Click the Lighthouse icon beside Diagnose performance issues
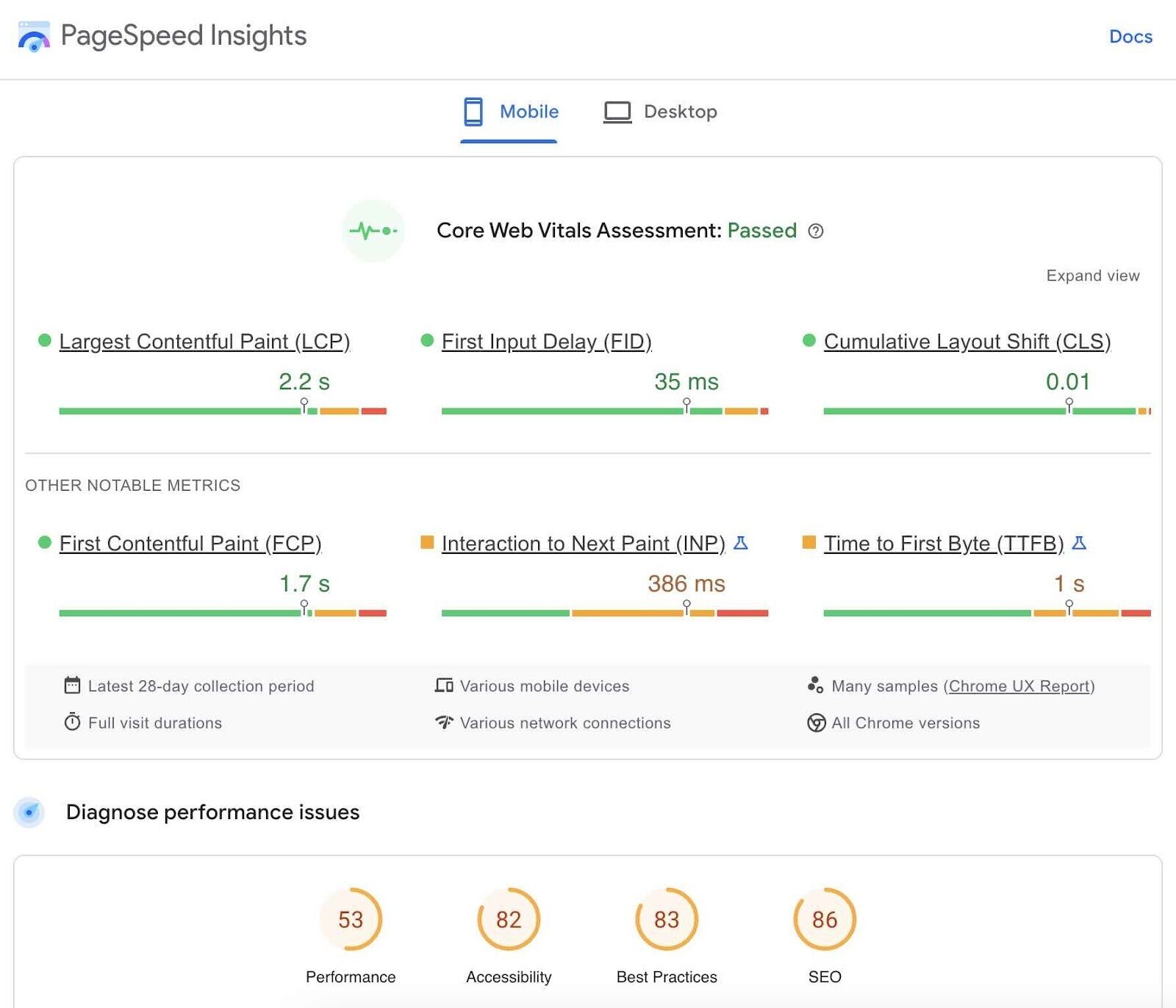The image size is (1176, 1008). tap(29, 812)
